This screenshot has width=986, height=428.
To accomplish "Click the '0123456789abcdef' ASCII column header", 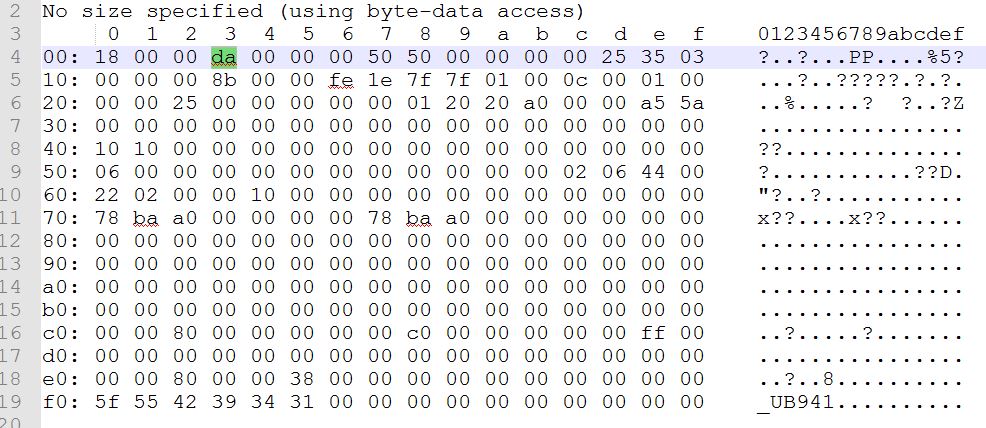I will [x=861, y=34].
